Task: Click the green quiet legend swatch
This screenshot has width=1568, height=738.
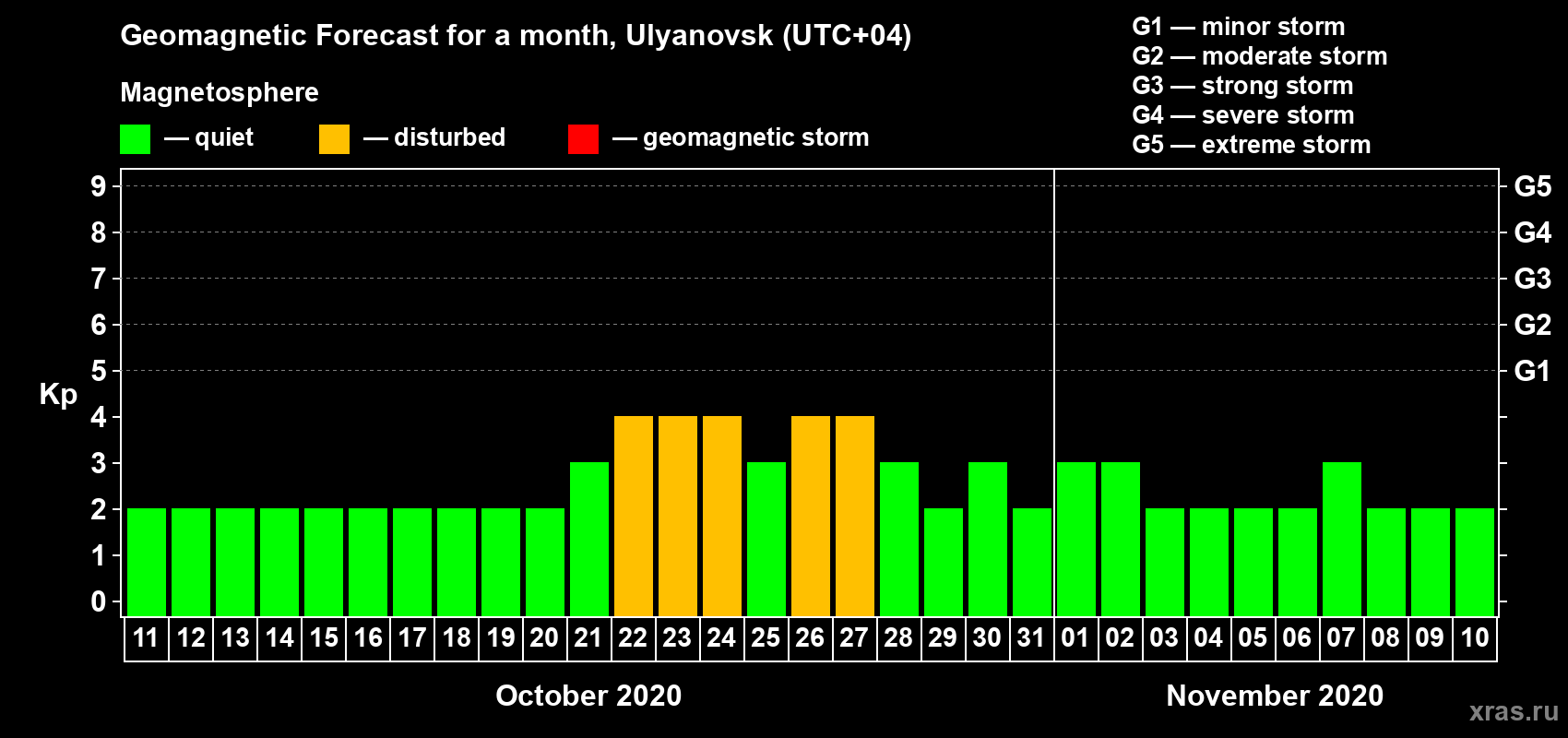Action: pyautogui.click(x=136, y=139)
